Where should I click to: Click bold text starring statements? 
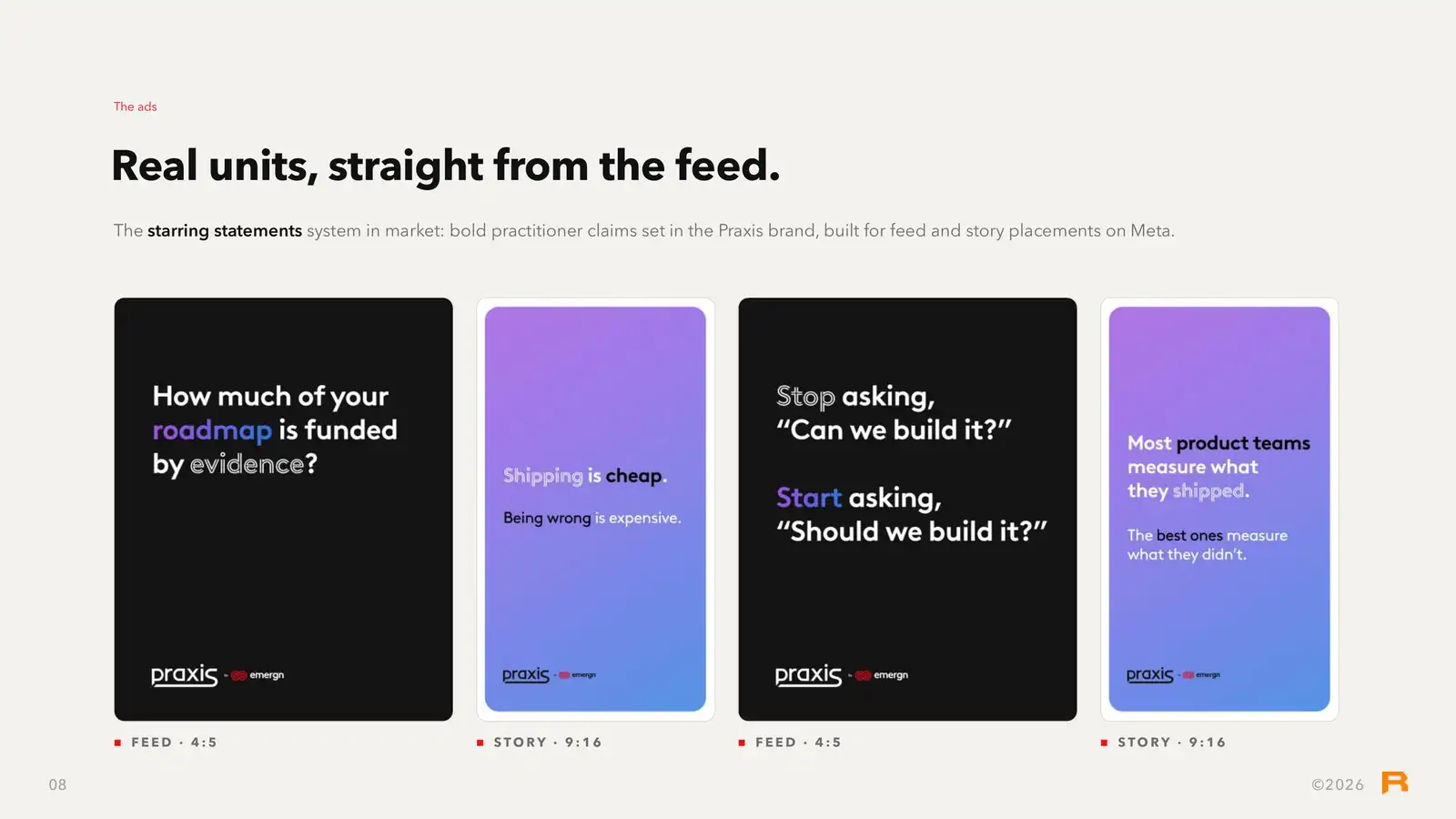tap(225, 231)
